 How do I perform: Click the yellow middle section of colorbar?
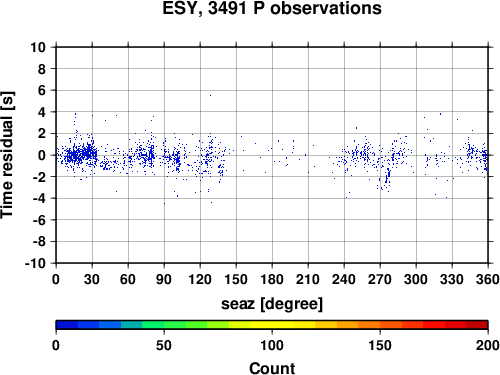272,325
